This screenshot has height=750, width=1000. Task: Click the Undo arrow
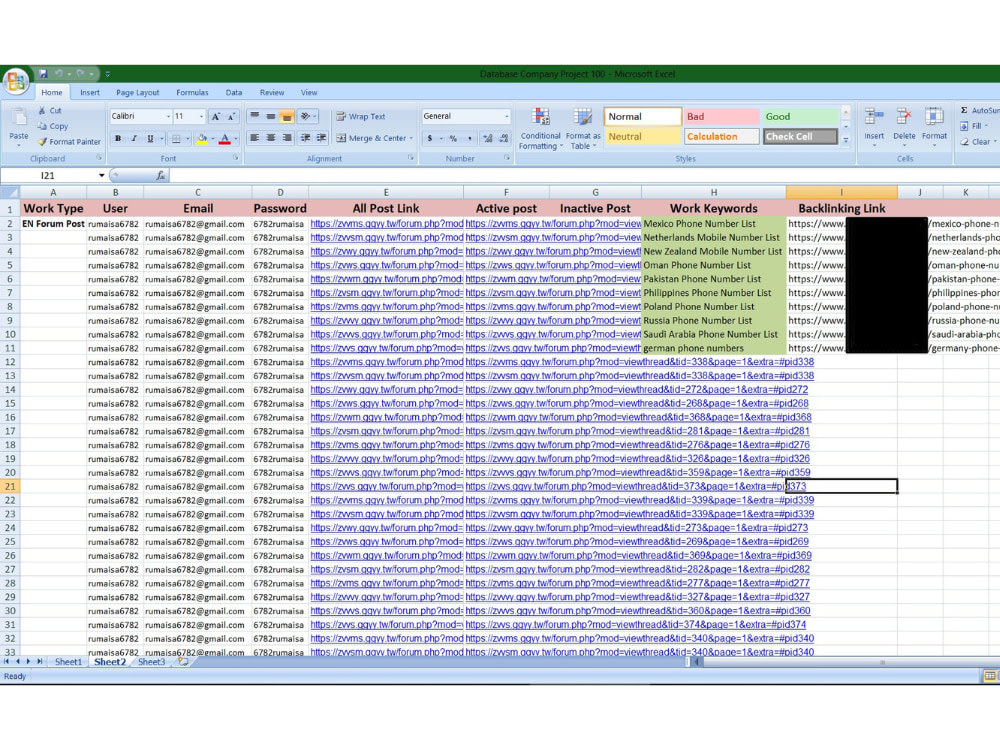point(59,74)
